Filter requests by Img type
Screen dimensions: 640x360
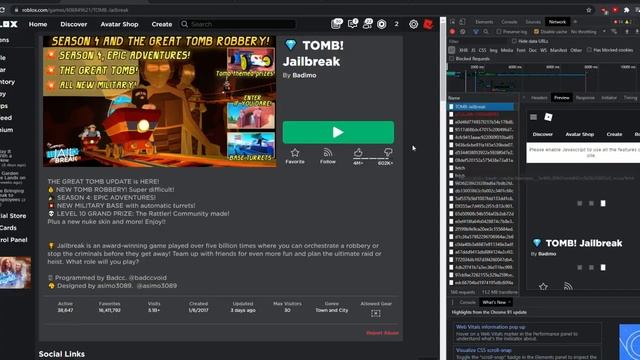click(493, 50)
